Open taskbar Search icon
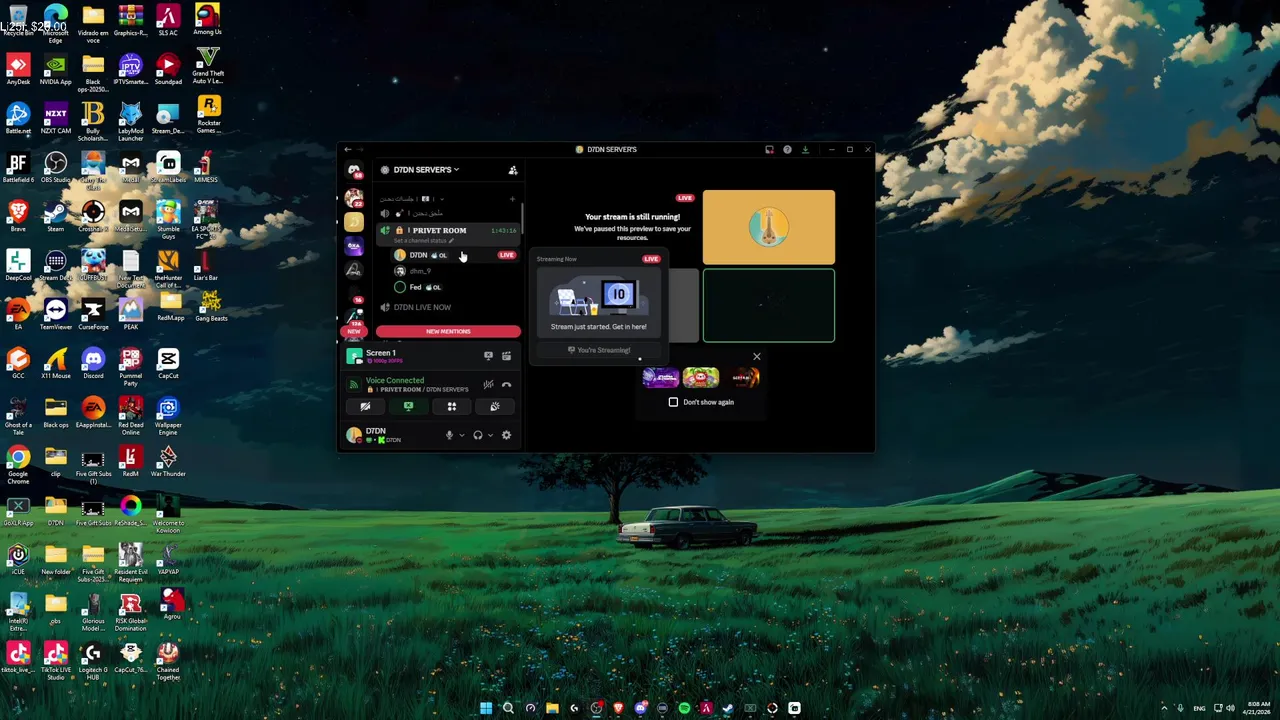1280x720 pixels. pos(508,708)
